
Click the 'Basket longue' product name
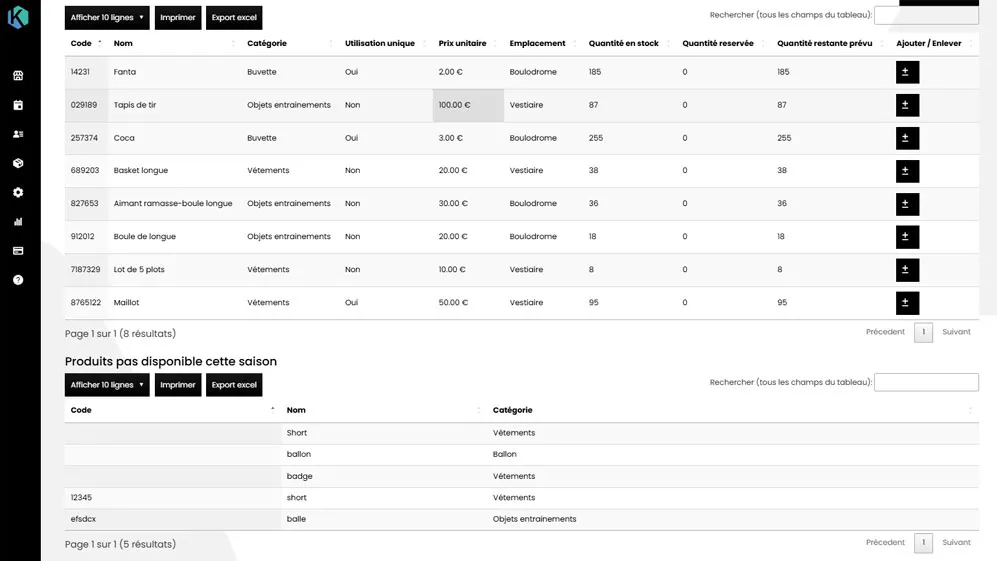[x=141, y=170]
